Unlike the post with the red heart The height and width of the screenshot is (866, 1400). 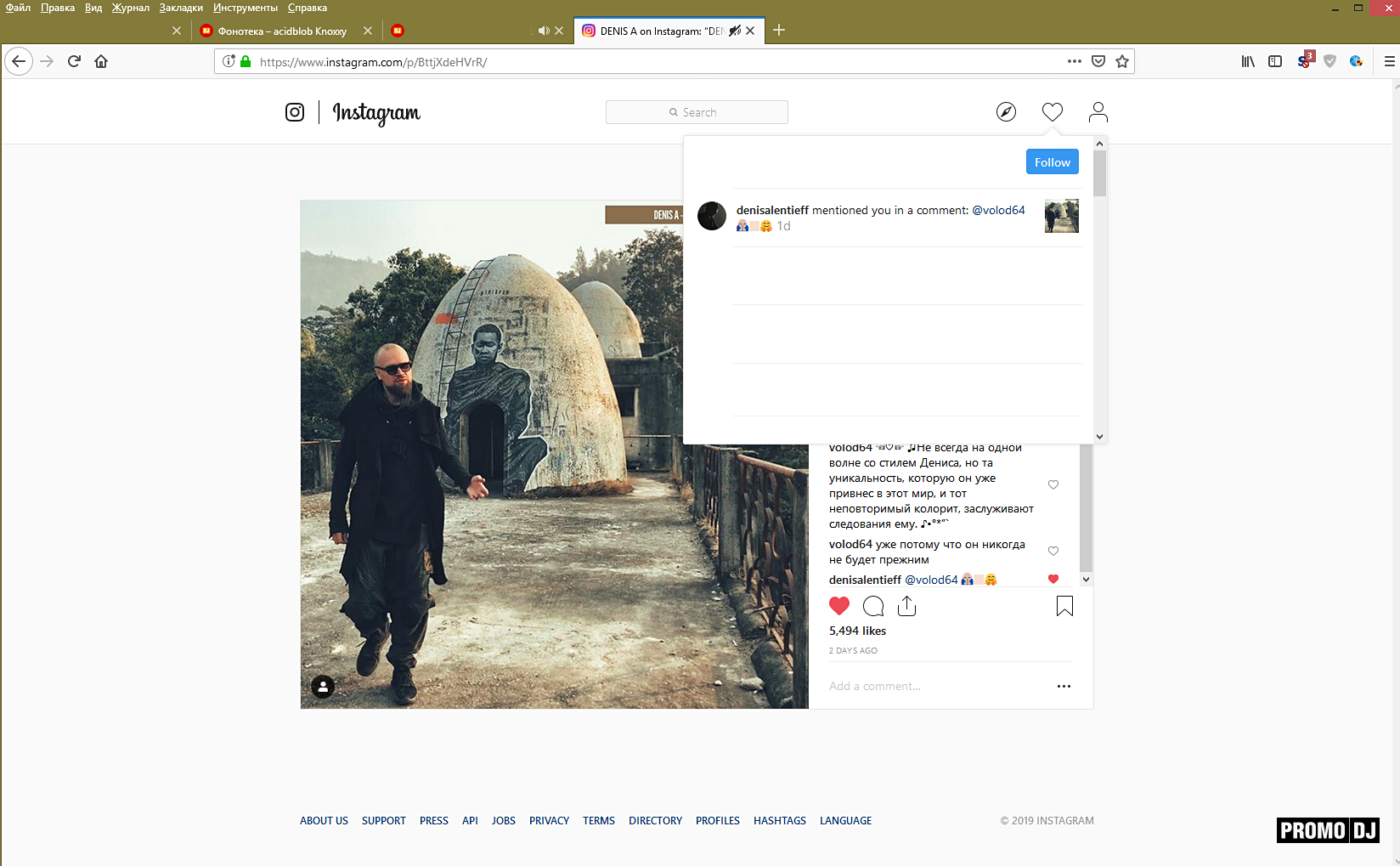(839, 606)
